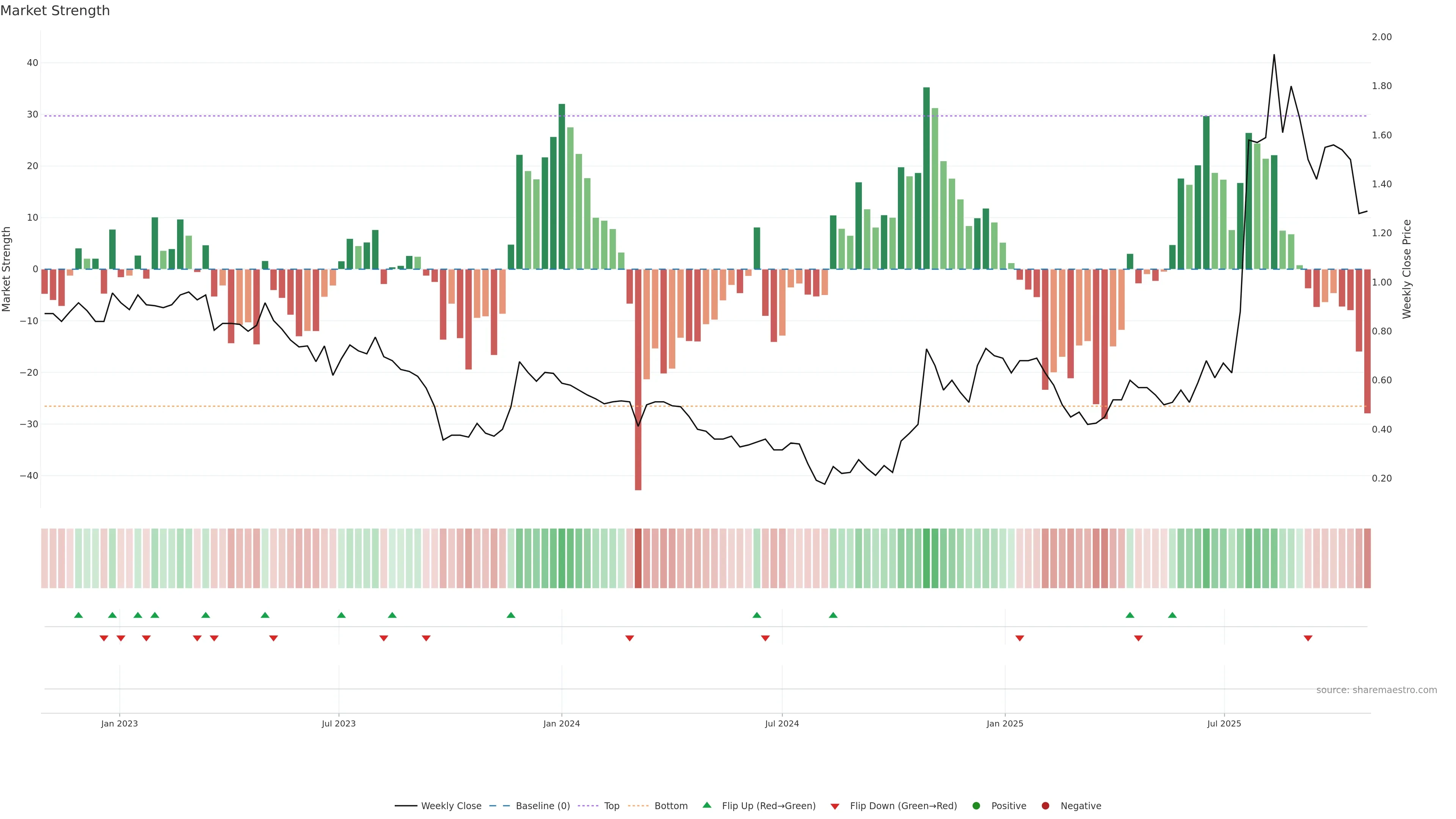Click Flip Up green triangle legend icon
The height and width of the screenshot is (819, 1456).
pyautogui.click(x=706, y=805)
